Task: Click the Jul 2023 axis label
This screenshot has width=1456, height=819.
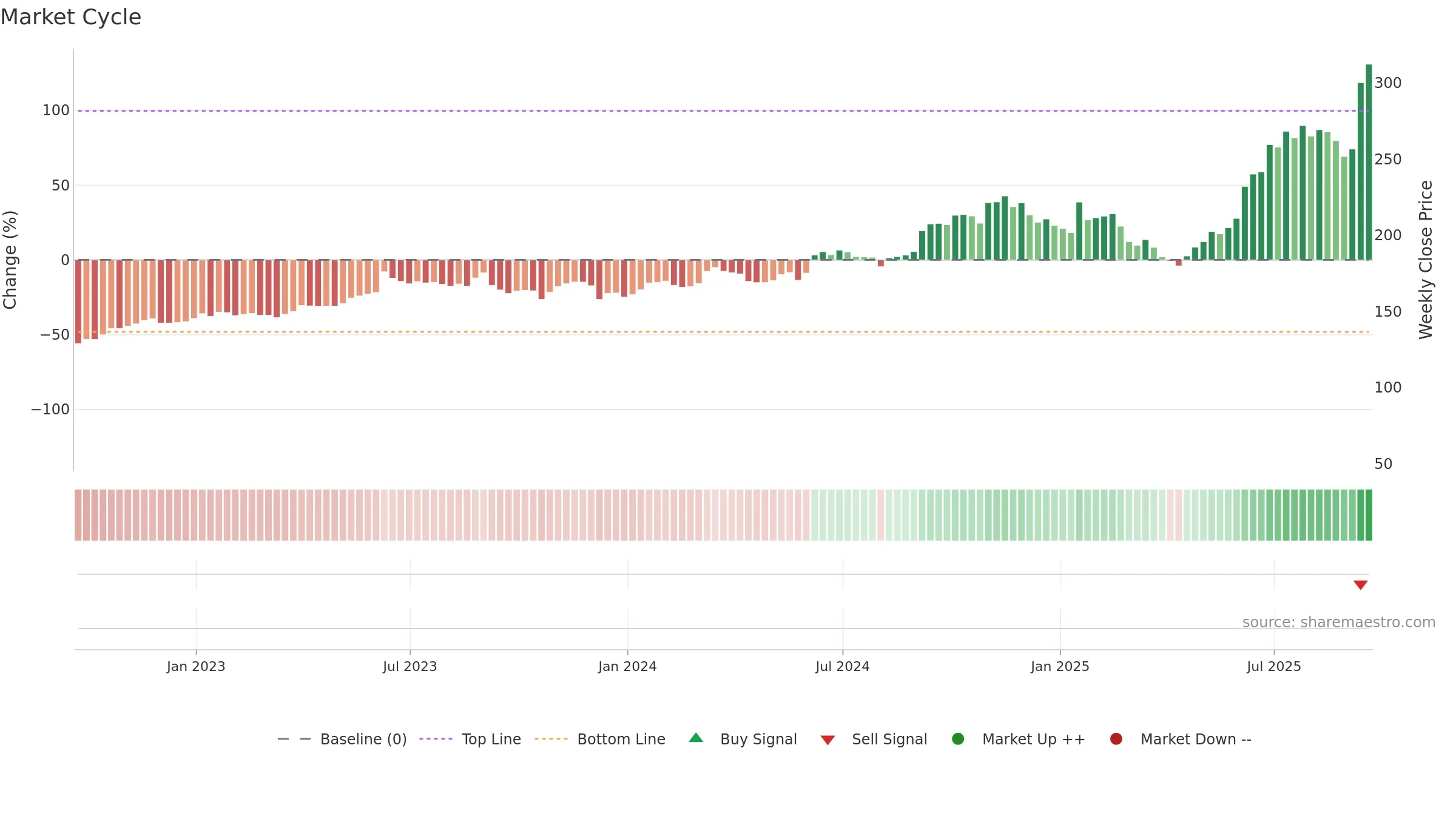Action: tap(409, 666)
